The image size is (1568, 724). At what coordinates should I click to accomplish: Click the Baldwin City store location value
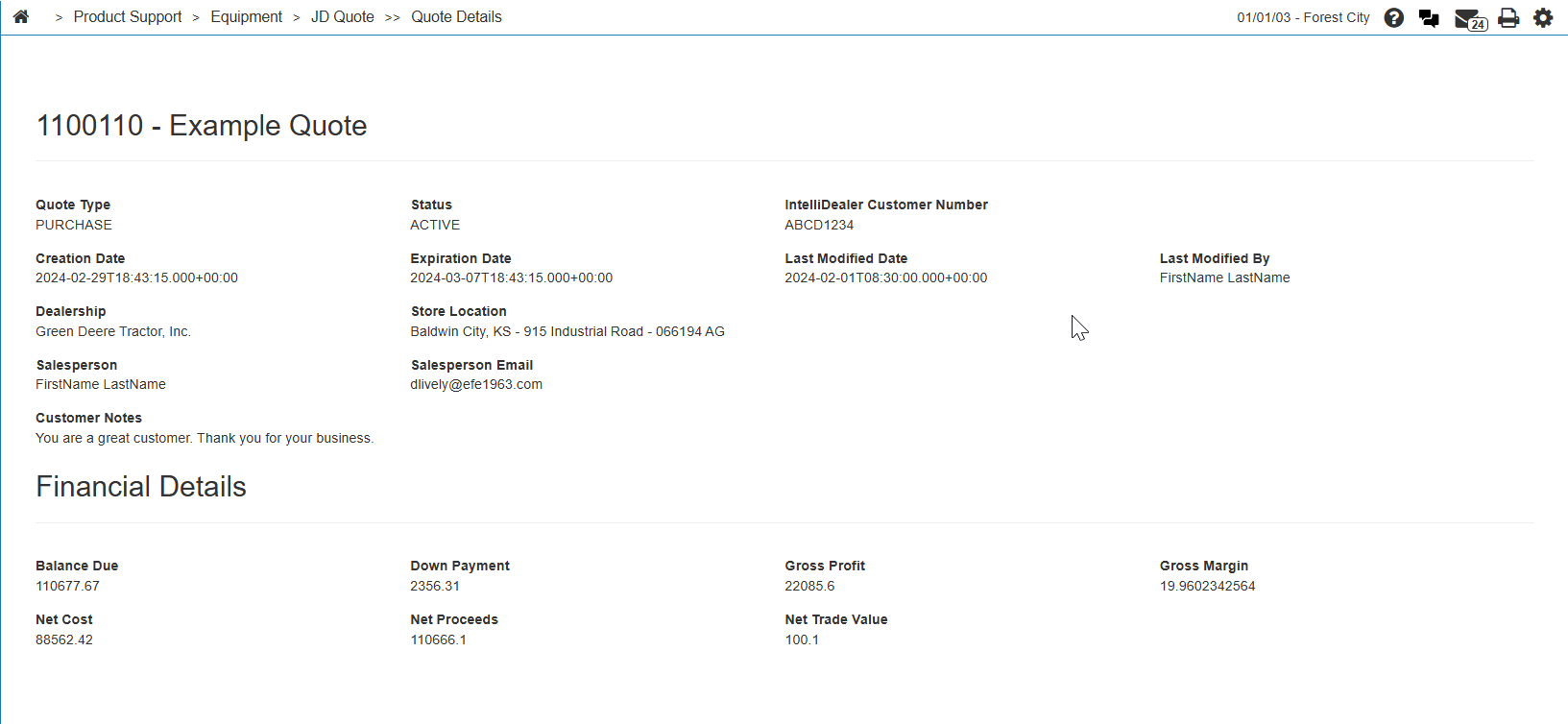point(567,331)
